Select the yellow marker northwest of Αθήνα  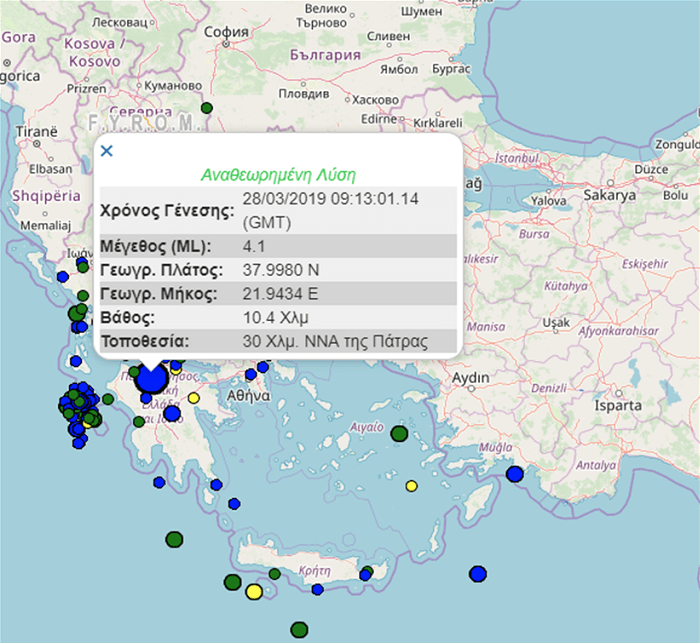click(x=194, y=398)
